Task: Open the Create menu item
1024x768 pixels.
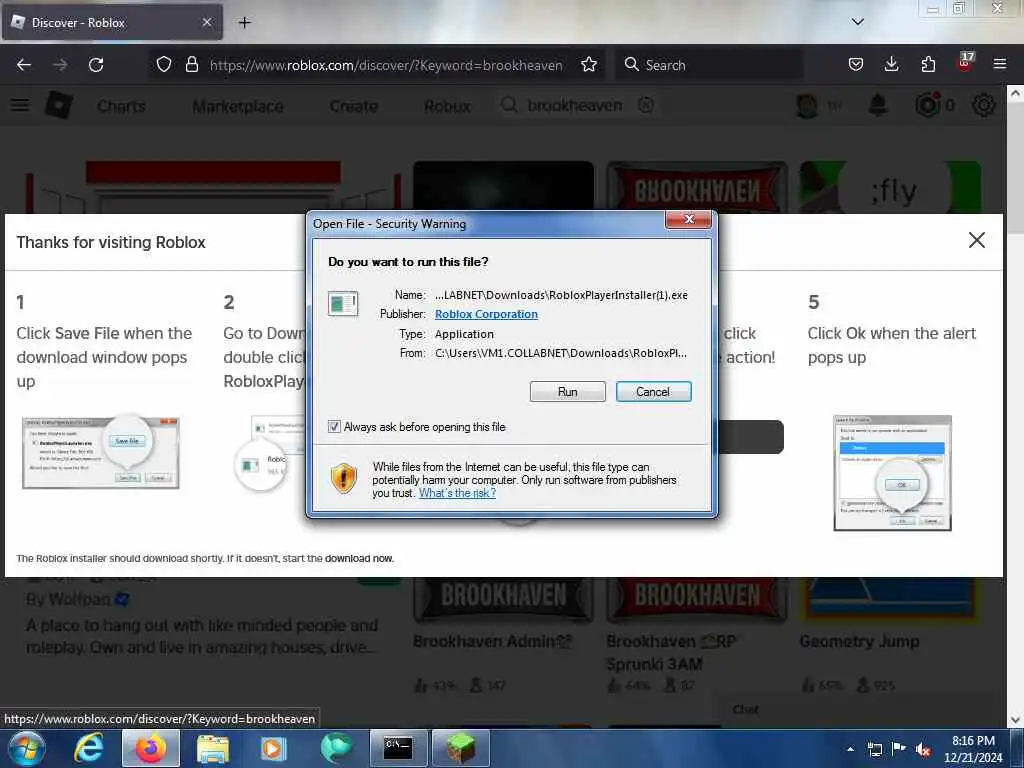Action: pos(353,106)
